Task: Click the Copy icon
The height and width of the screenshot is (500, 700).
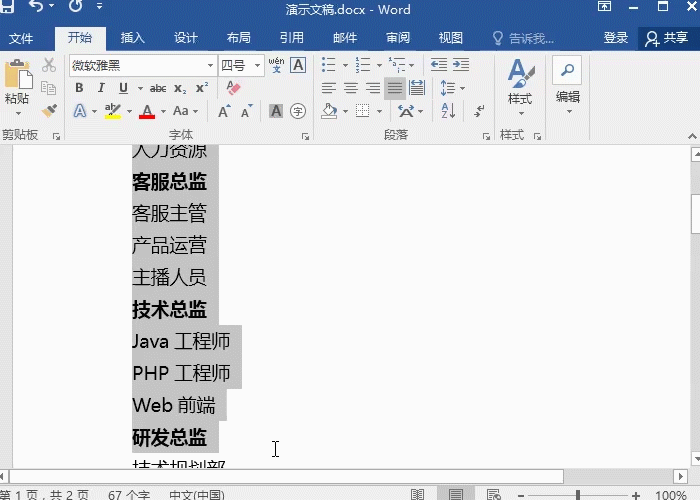Action: (48, 88)
